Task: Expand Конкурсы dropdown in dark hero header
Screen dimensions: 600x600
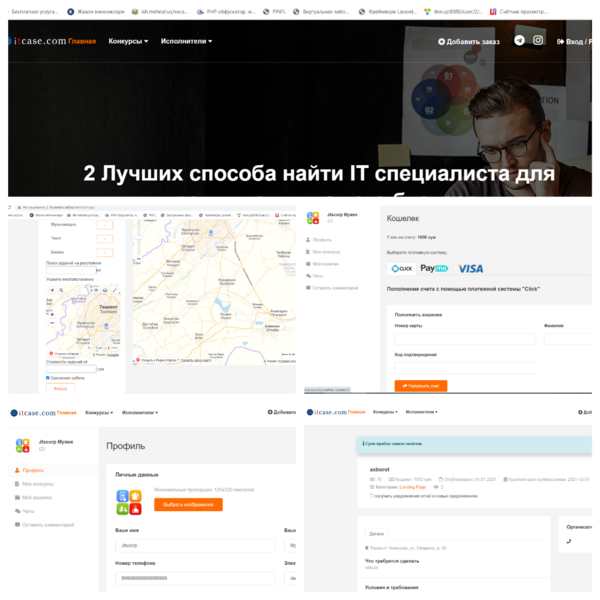Action: coord(128,41)
